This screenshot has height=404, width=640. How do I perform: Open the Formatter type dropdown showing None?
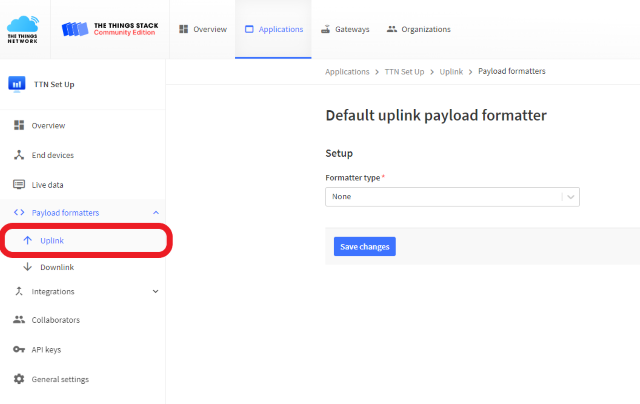point(452,197)
